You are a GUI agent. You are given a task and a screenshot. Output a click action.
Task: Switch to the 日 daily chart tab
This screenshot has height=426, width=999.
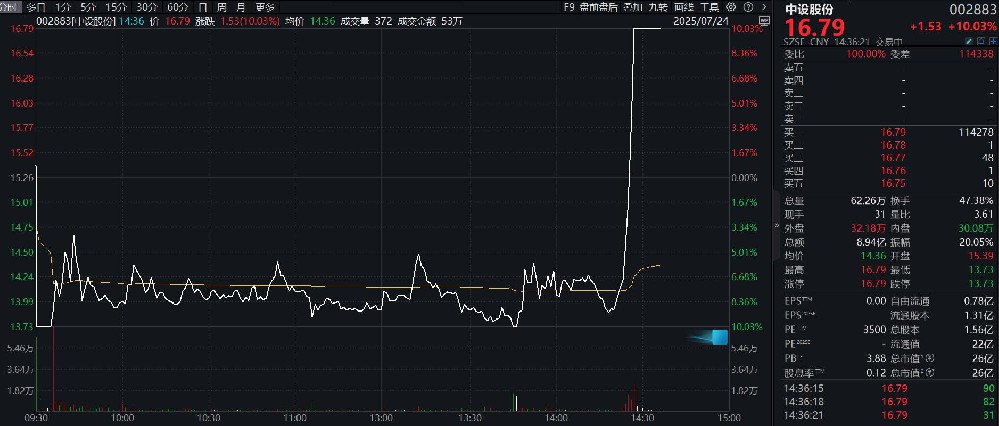(203, 7)
